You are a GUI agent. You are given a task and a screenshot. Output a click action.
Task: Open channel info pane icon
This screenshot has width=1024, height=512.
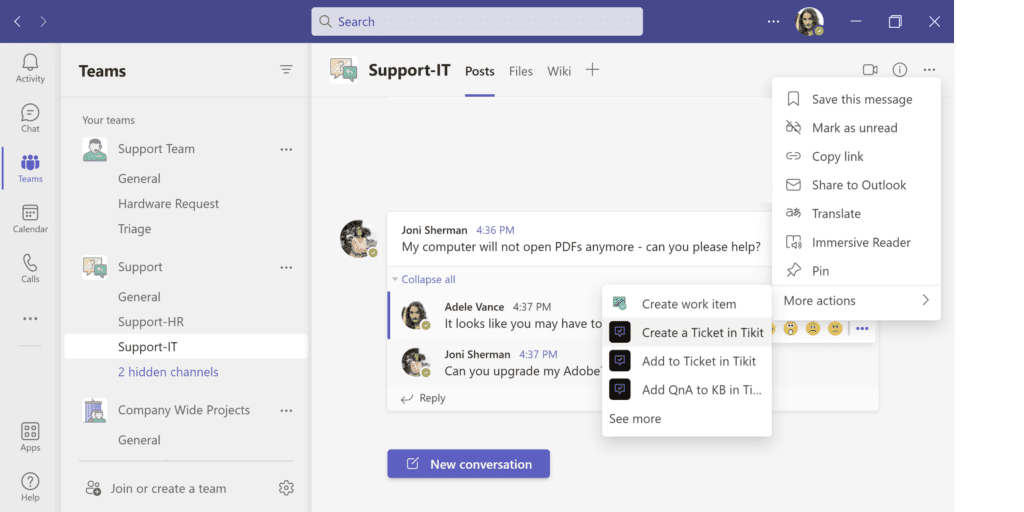(900, 69)
